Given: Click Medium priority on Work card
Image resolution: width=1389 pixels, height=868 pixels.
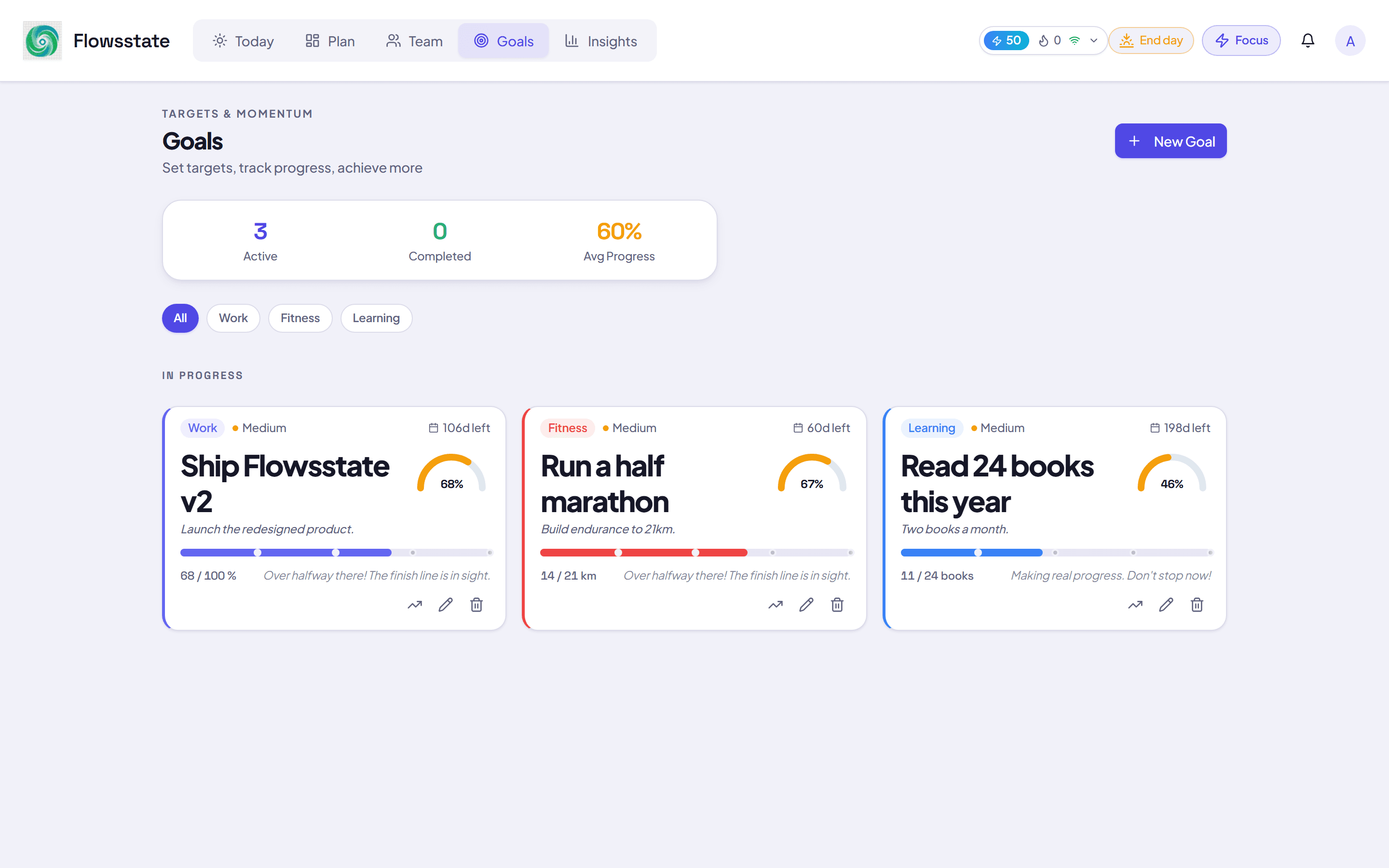Looking at the screenshot, I should point(259,428).
